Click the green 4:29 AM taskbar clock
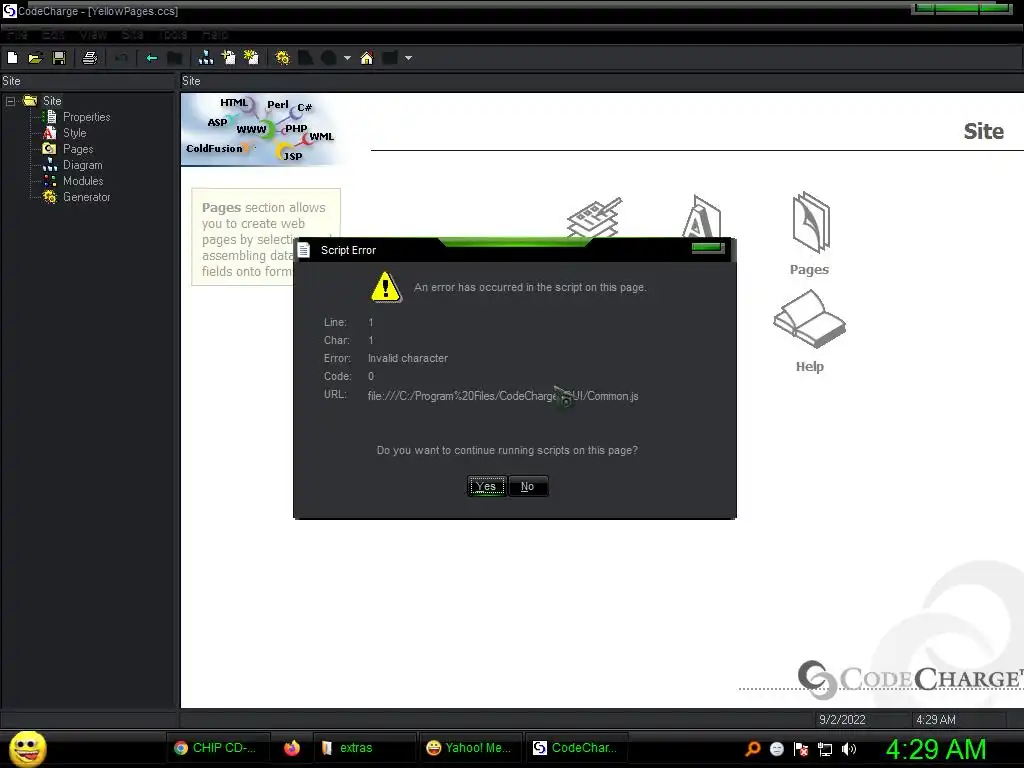 tap(936, 749)
